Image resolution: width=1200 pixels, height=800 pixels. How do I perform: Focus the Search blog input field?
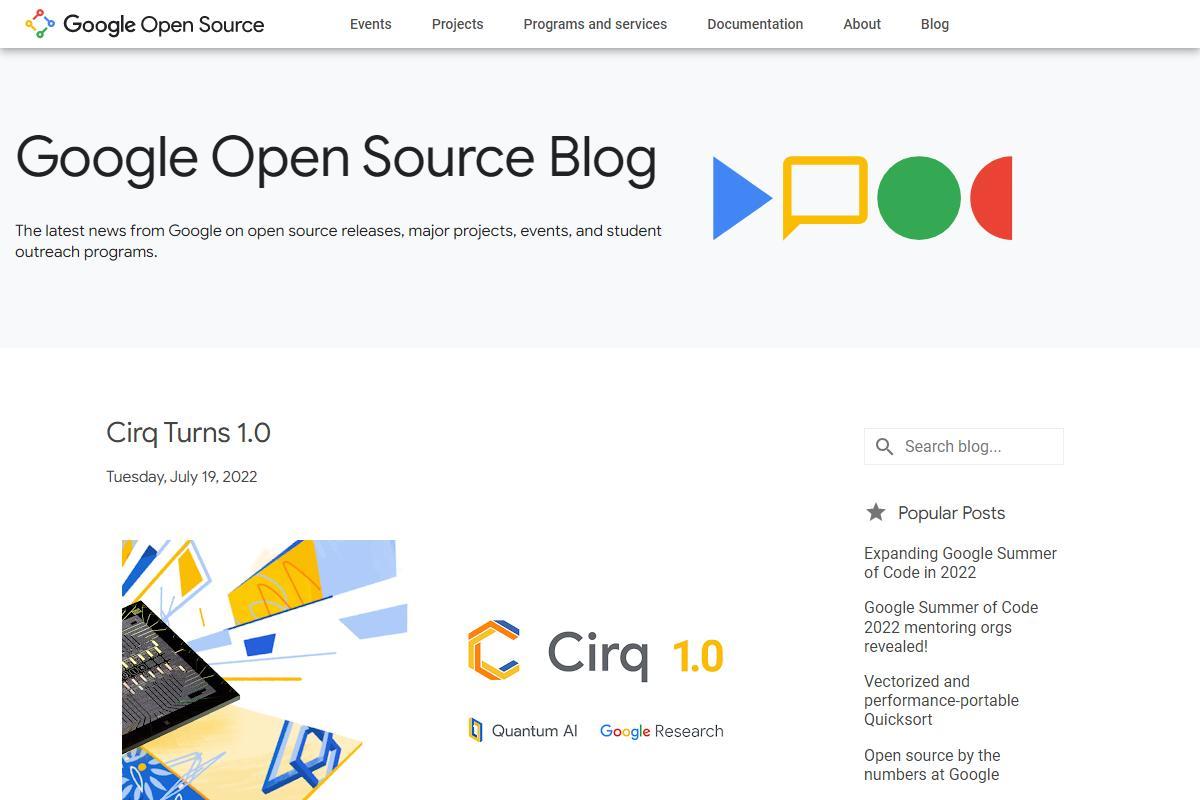coord(964,446)
